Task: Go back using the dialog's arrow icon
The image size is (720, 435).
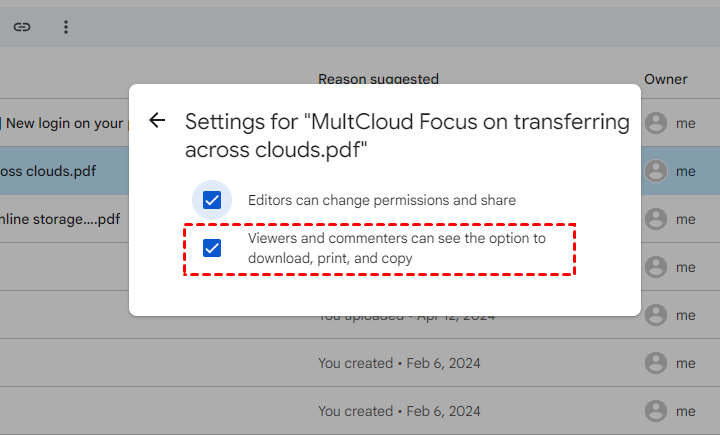Action: [x=157, y=121]
